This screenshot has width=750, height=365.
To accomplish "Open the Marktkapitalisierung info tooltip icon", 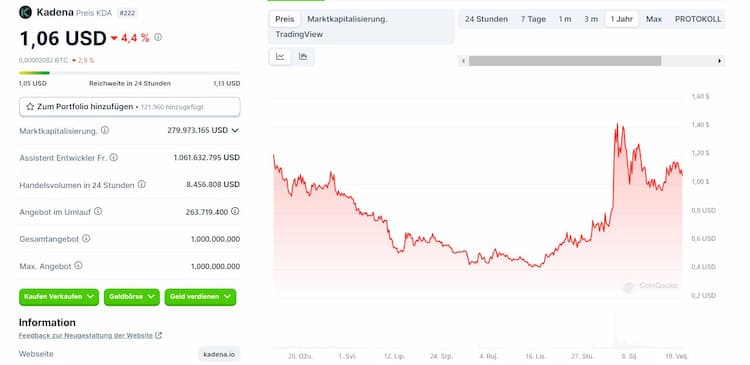I will [105, 130].
